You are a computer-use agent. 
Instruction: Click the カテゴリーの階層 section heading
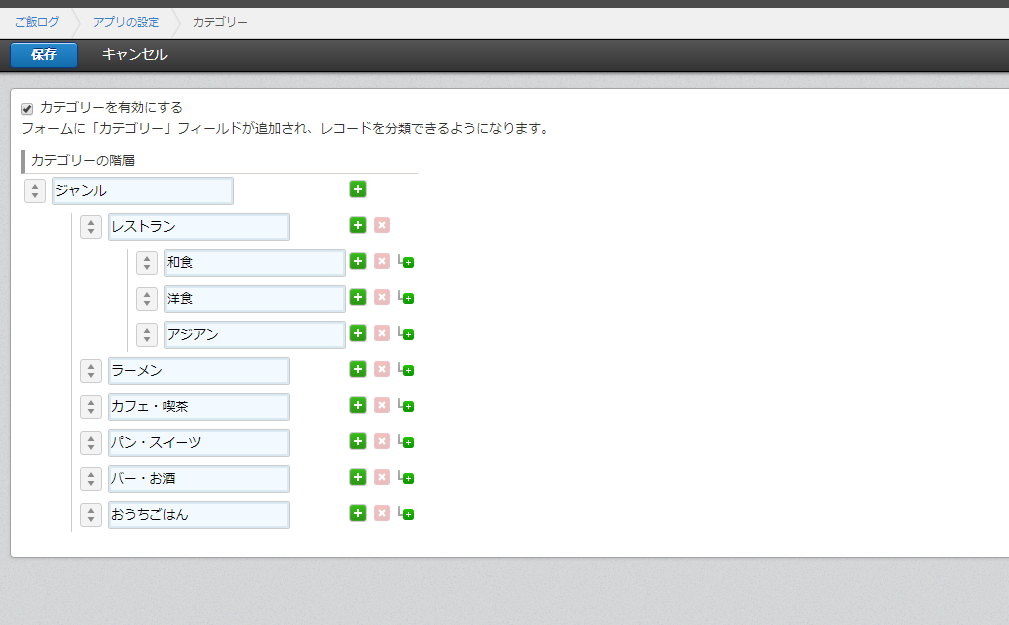pyautogui.click(x=83, y=160)
